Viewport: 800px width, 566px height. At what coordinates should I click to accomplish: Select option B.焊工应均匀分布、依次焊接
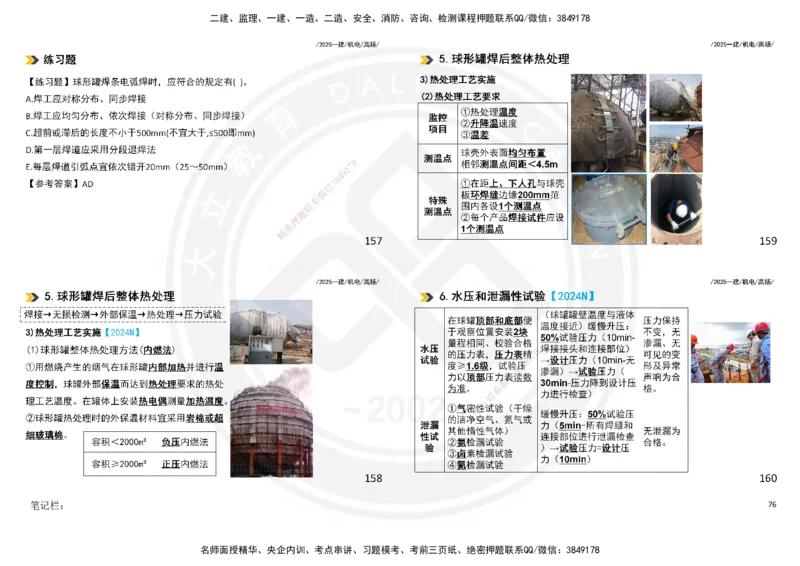(136, 116)
